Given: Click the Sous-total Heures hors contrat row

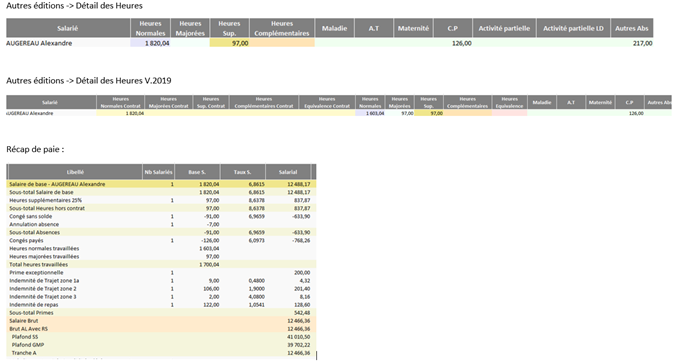Looking at the screenshot, I should coord(162,208).
